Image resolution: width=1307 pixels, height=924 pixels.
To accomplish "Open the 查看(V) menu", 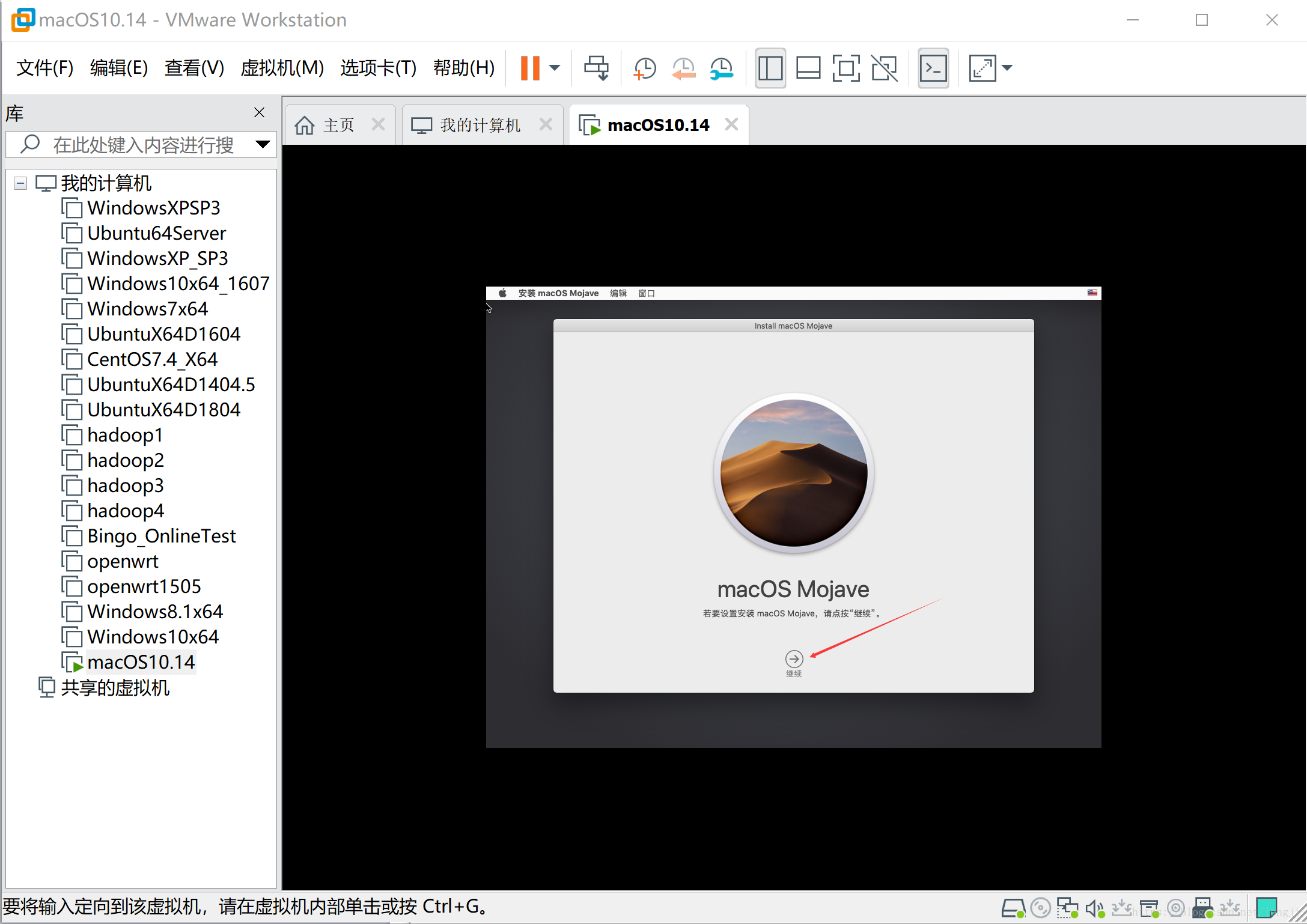I will (194, 68).
